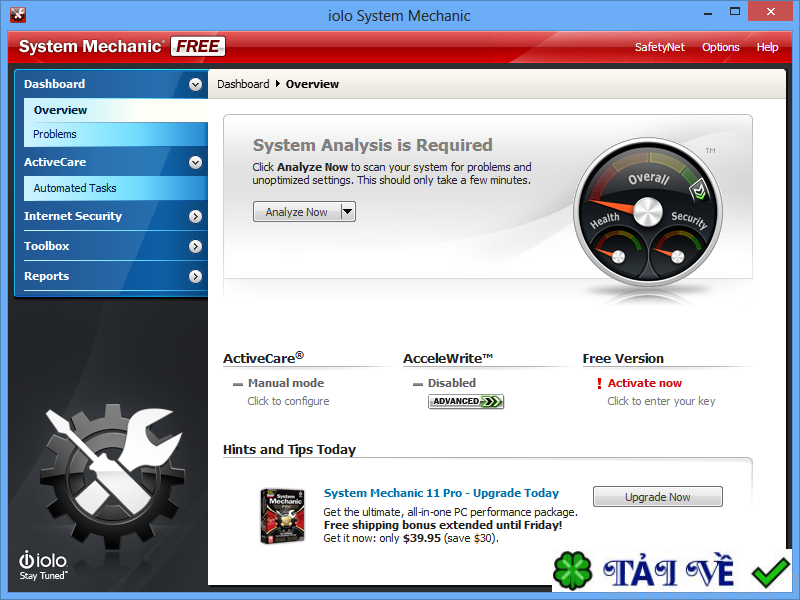
Task: Open the Options menu
Action: [720, 47]
